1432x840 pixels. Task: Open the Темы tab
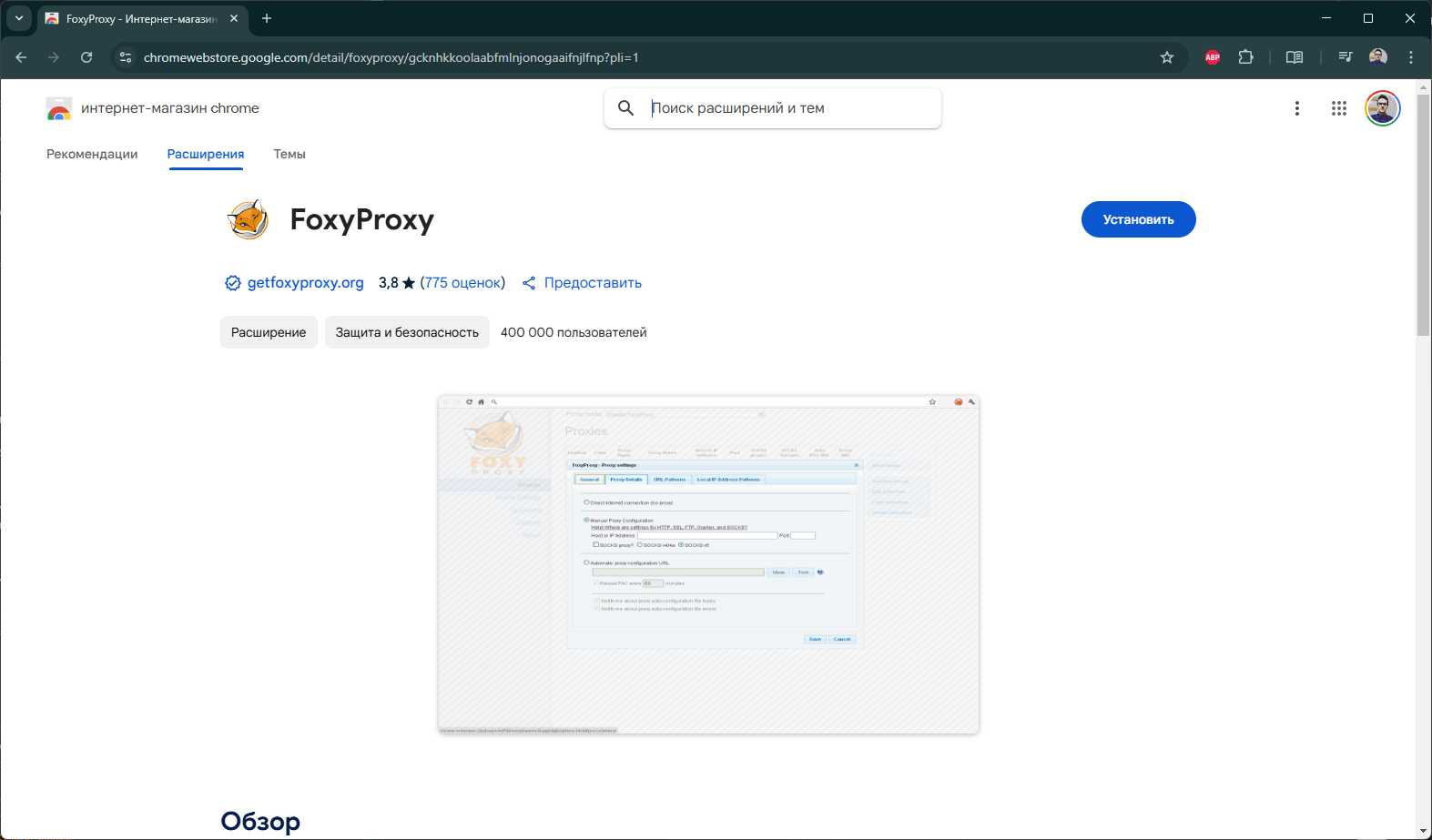[289, 154]
